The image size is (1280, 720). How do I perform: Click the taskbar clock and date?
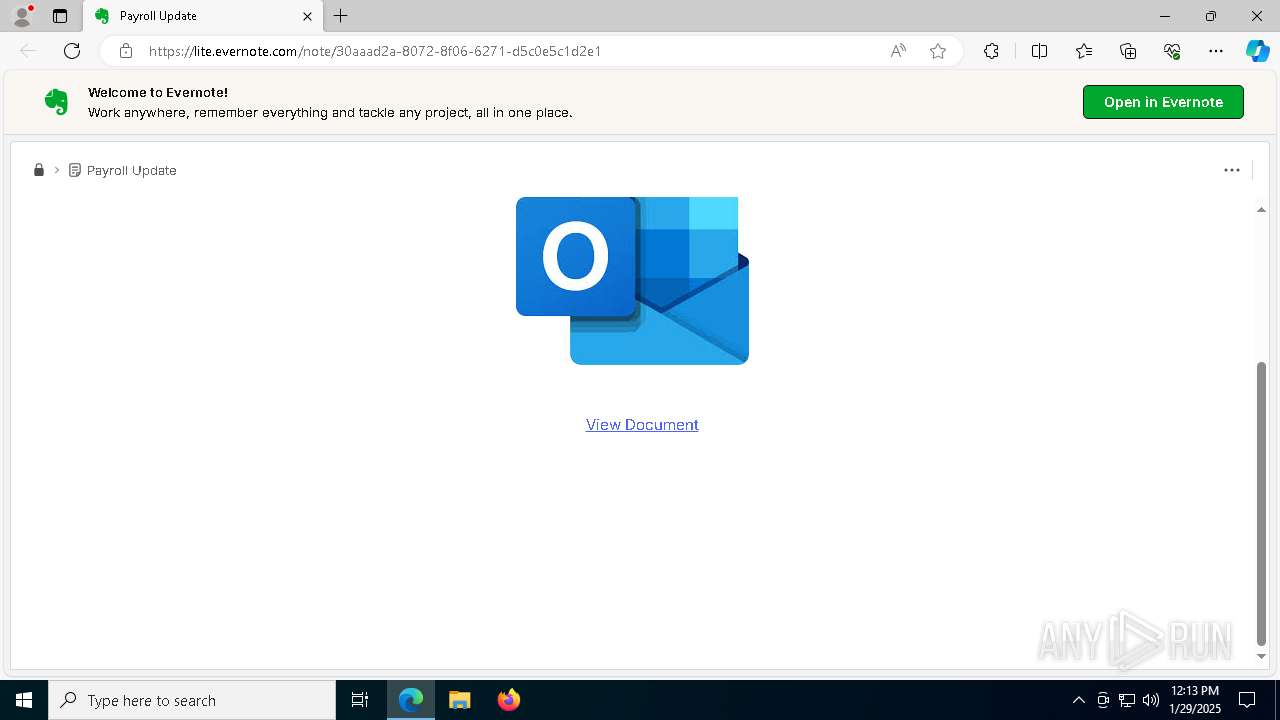(x=1194, y=700)
